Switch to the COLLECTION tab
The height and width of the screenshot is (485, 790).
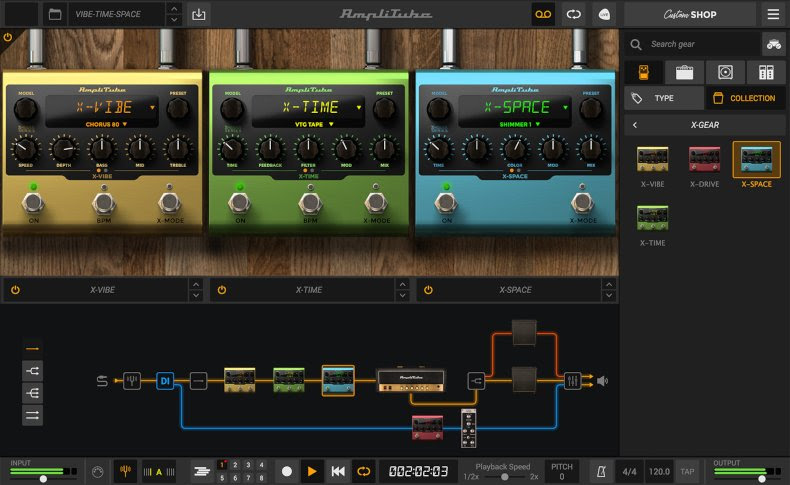coord(744,98)
